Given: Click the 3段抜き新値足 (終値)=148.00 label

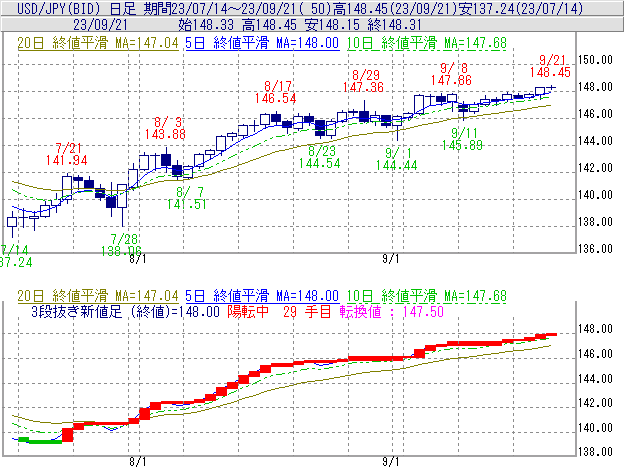Looking at the screenshot, I should pos(125,312).
